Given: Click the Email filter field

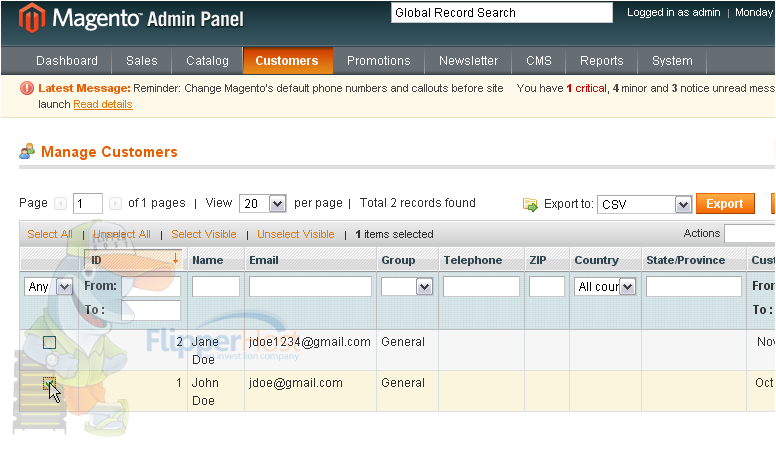Looking at the screenshot, I should click(x=310, y=287).
